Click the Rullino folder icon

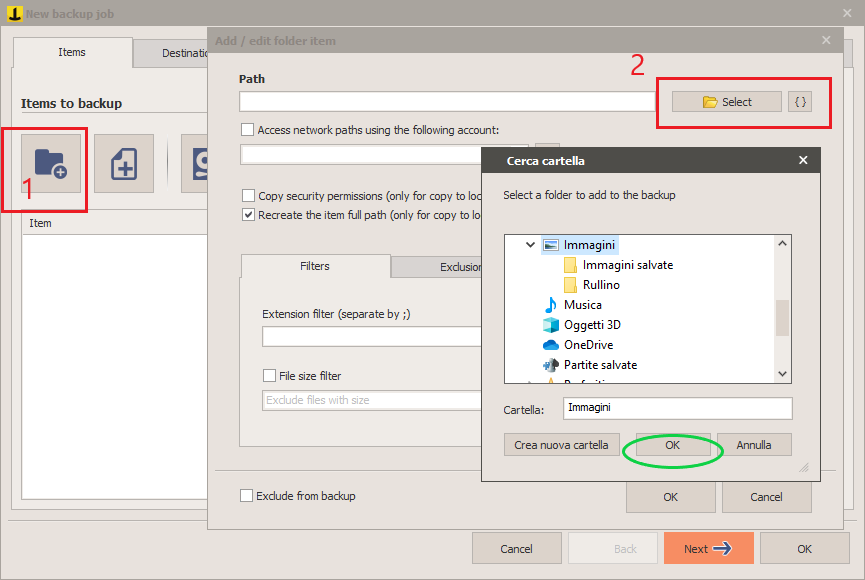coord(570,285)
